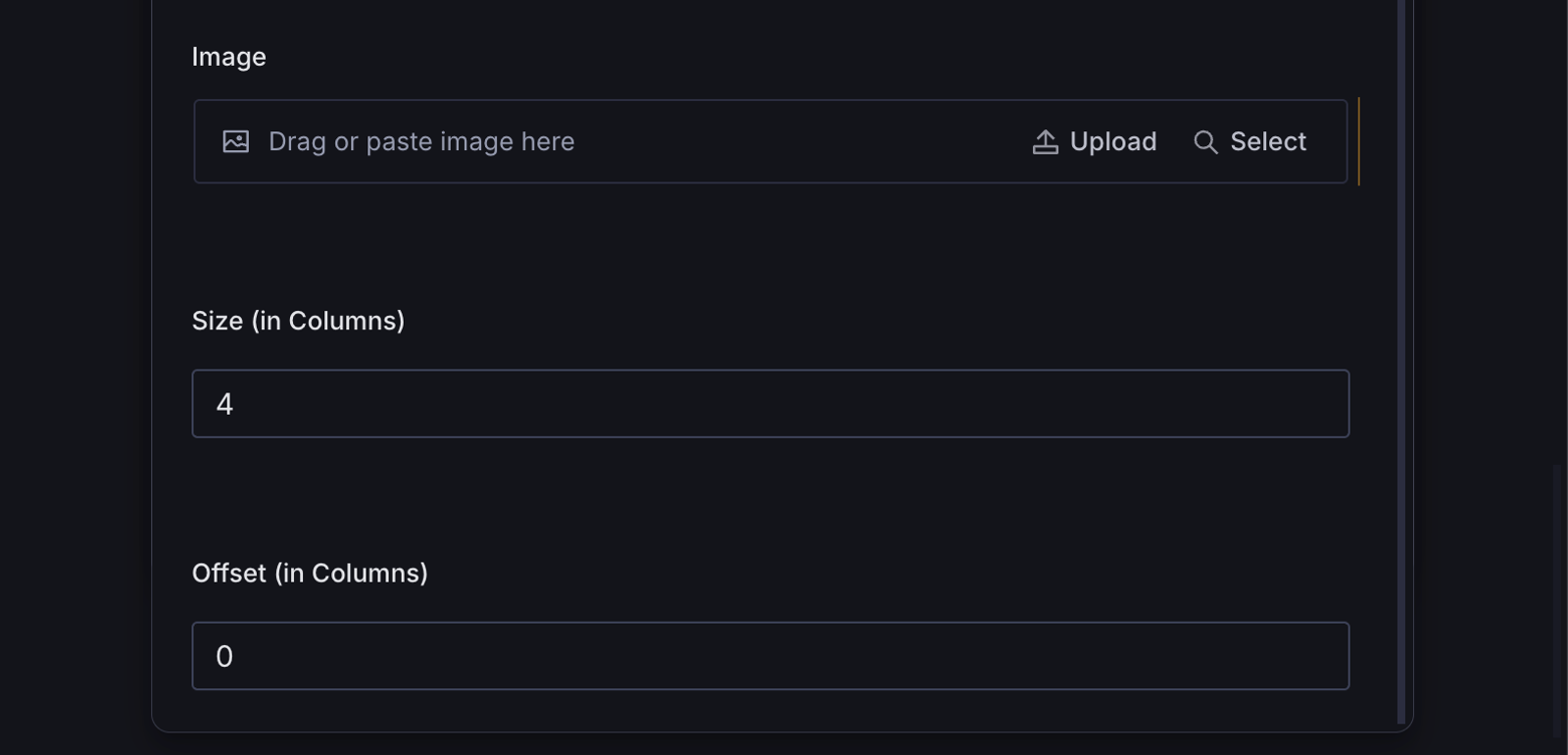Click the page scrollbar at far right edge
The width and height of the screenshot is (1568, 755).
[x=1557, y=598]
